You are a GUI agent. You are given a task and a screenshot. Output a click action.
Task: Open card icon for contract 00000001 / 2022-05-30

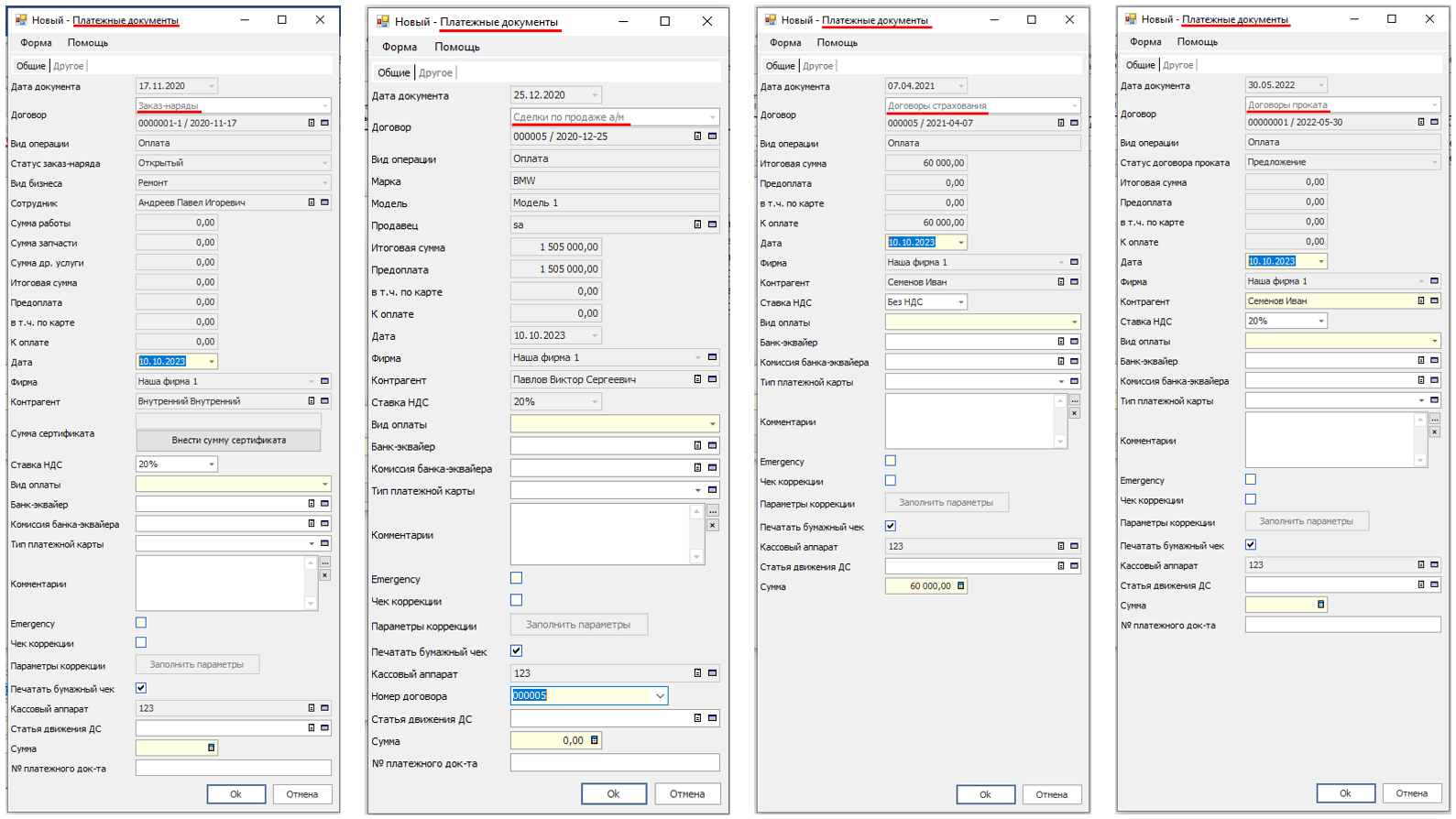coord(1434,122)
